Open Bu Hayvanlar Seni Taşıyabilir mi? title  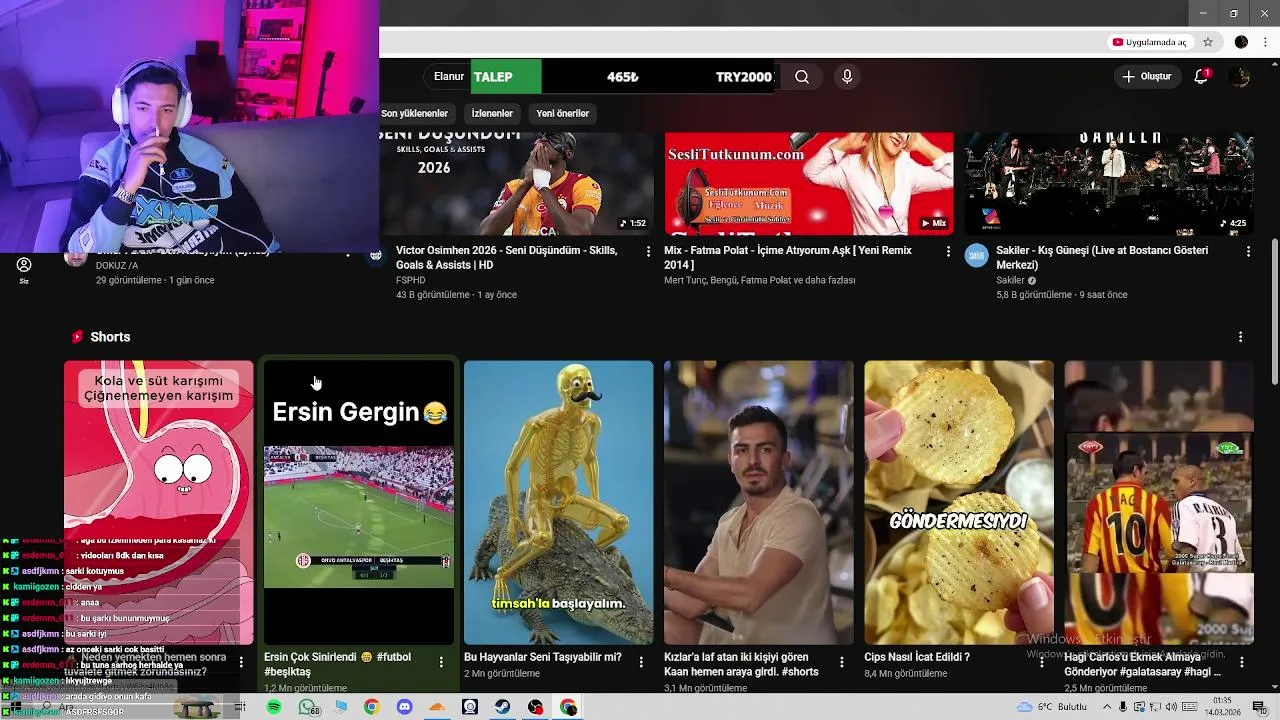click(x=543, y=657)
